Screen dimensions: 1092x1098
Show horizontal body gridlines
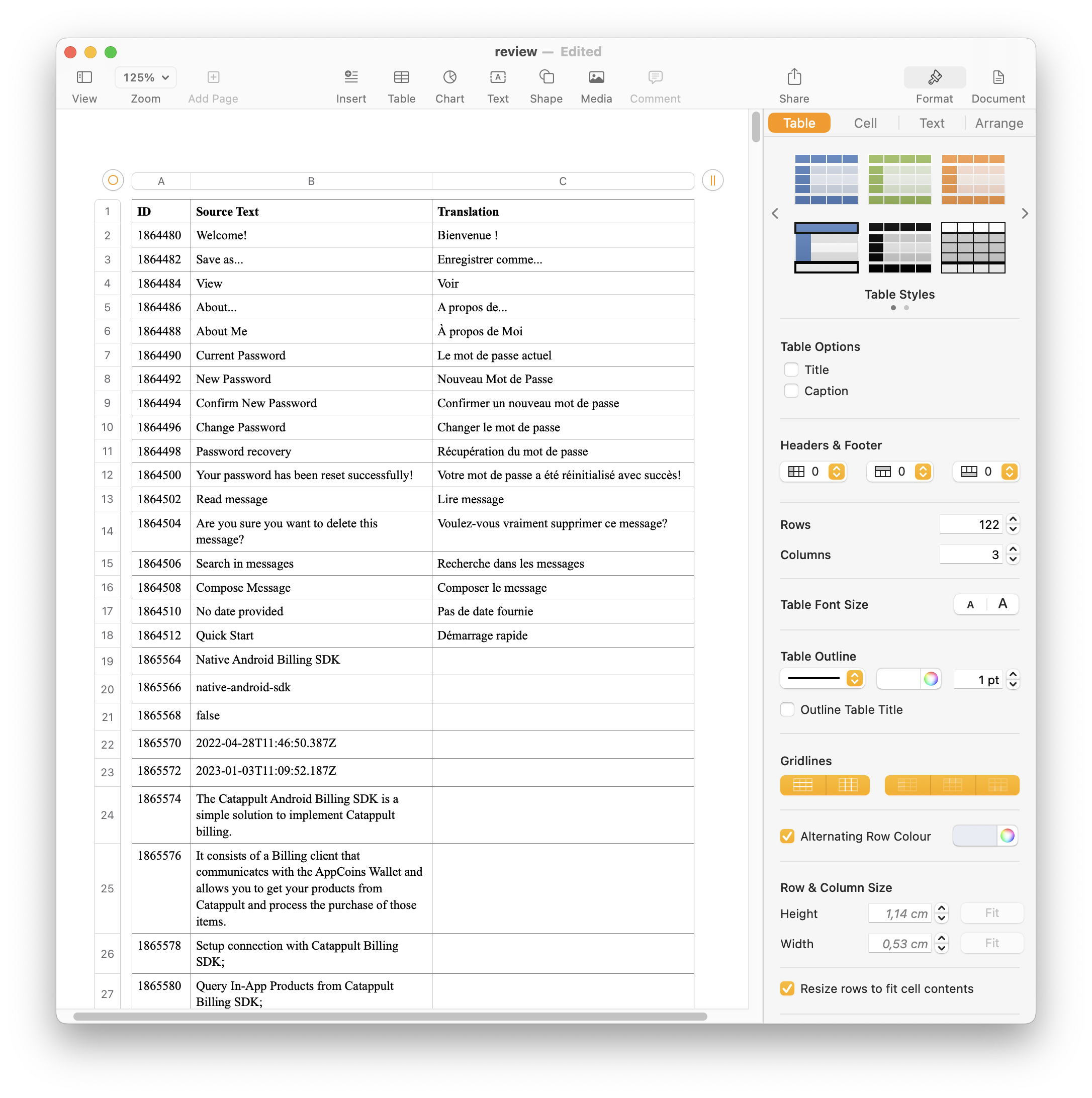click(x=802, y=785)
